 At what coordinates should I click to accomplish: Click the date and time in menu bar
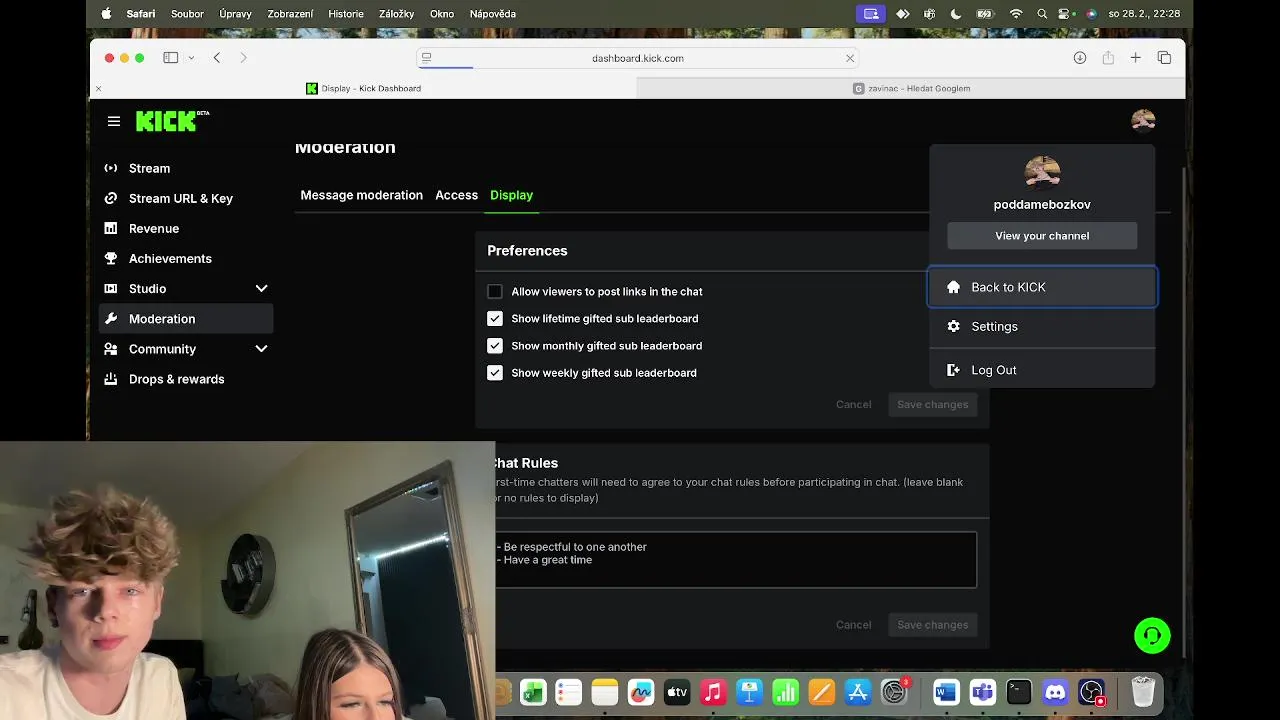[x=1144, y=14]
